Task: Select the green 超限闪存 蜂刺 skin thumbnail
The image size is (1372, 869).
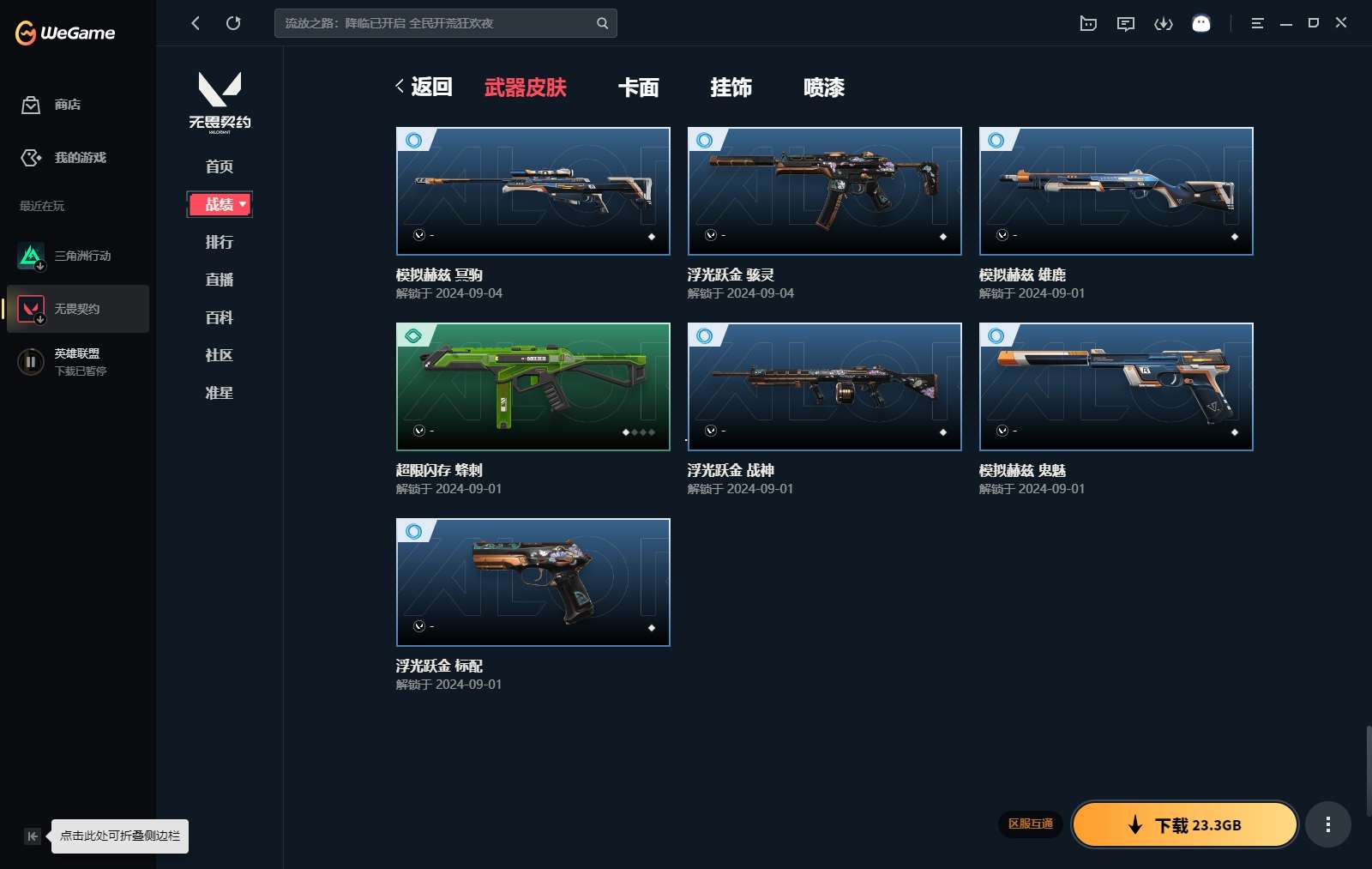Action: point(533,386)
